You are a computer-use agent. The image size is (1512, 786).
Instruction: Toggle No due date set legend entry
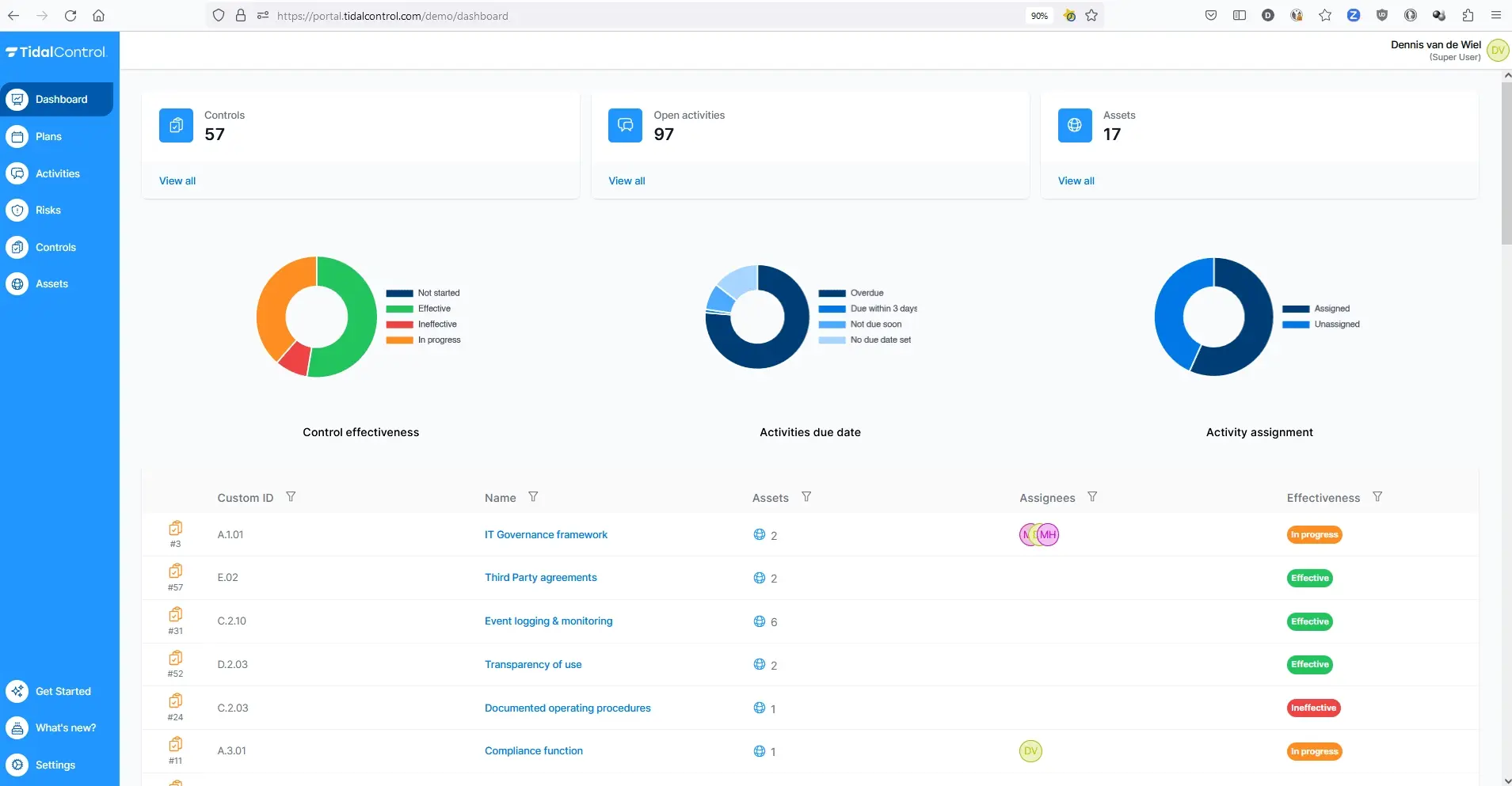pyautogui.click(x=865, y=340)
